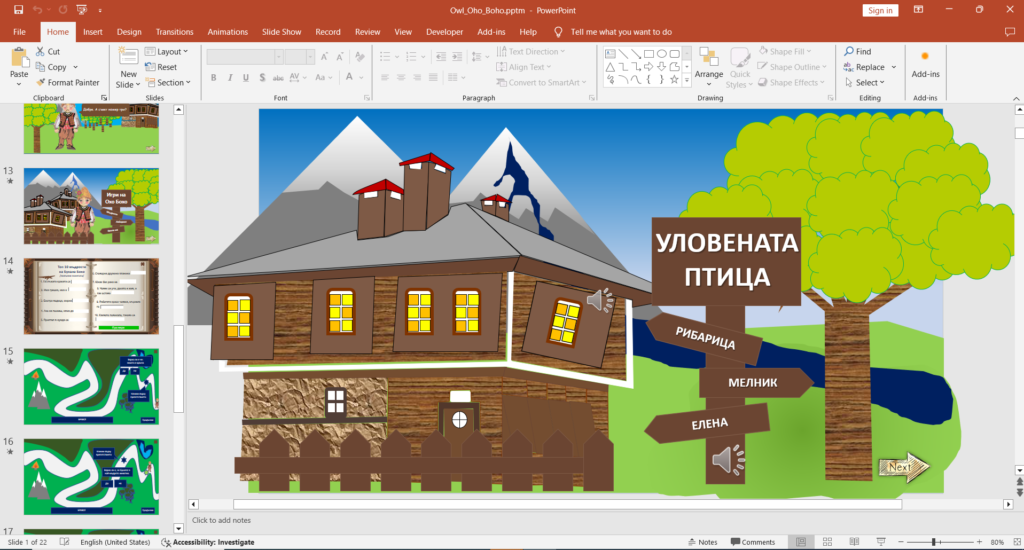Viewport: 1024px width, 550px height.
Task: Switch to Slide Sorter view
Action: [827, 542]
